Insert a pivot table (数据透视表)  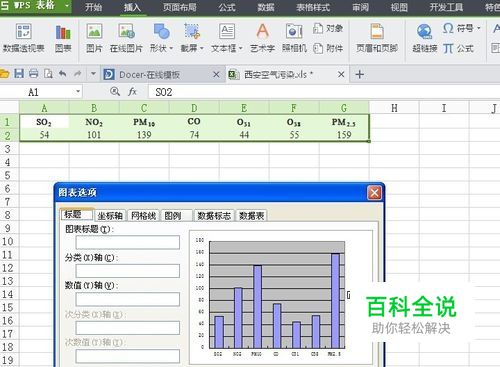pos(23,38)
